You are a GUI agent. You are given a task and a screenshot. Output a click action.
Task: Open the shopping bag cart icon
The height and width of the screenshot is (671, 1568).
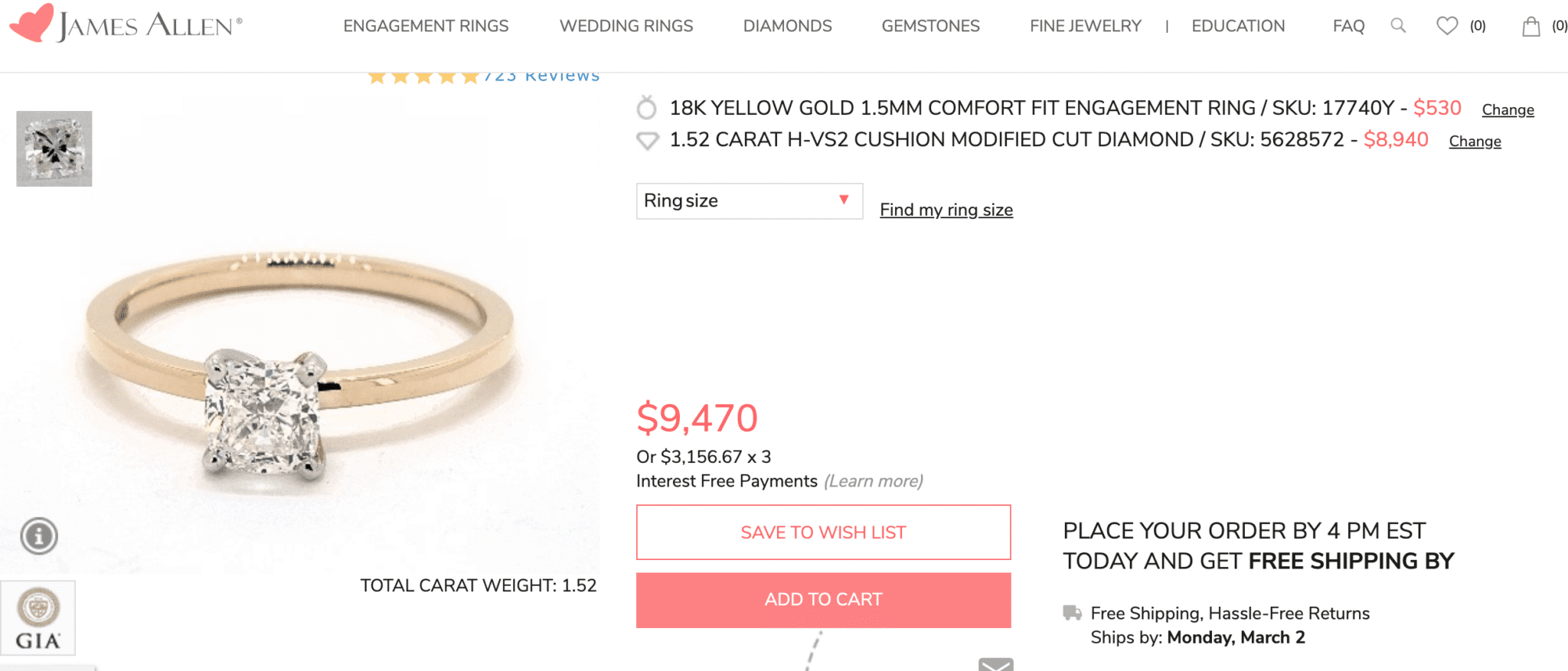click(x=1531, y=25)
